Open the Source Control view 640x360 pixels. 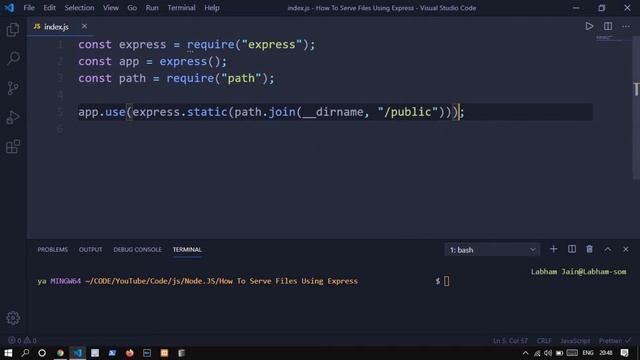(13, 88)
